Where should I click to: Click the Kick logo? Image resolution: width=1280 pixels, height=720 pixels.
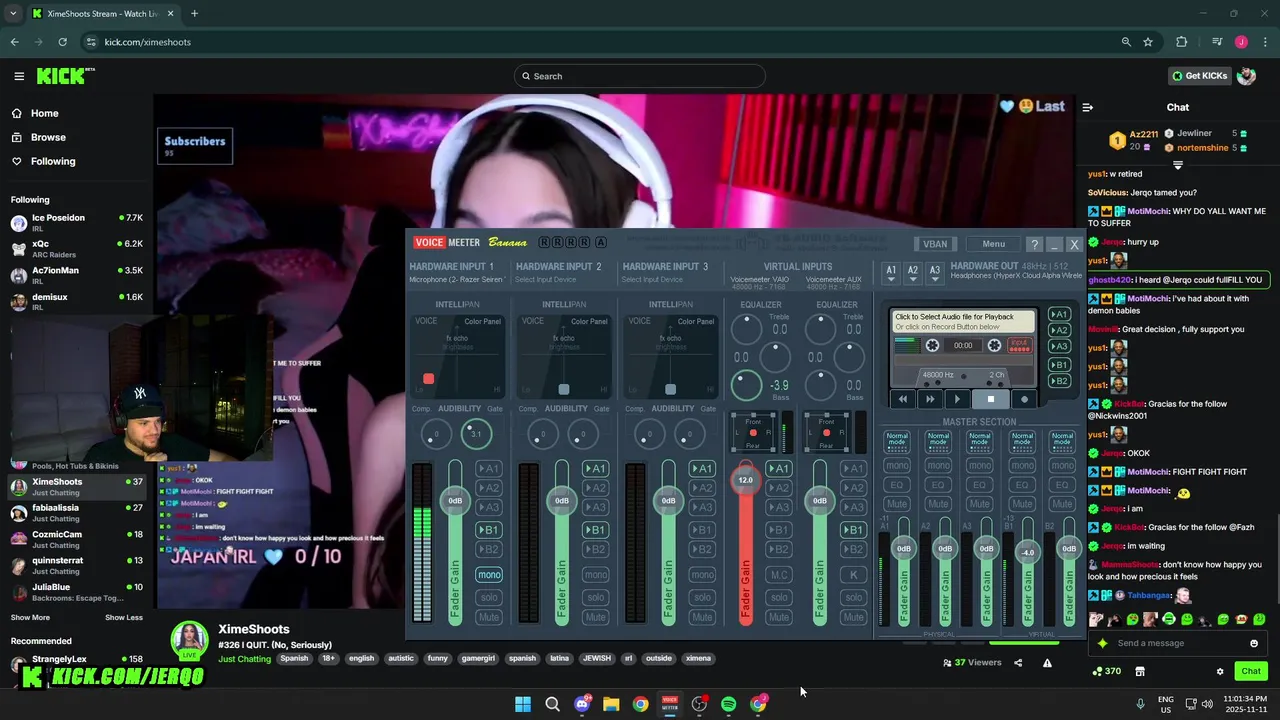[65, 76]
